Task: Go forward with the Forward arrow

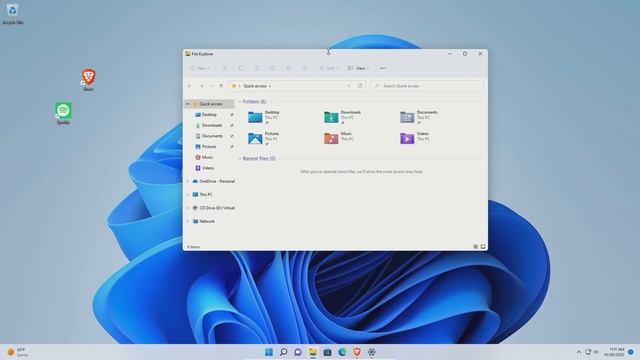Action: [x=201, y=86]
